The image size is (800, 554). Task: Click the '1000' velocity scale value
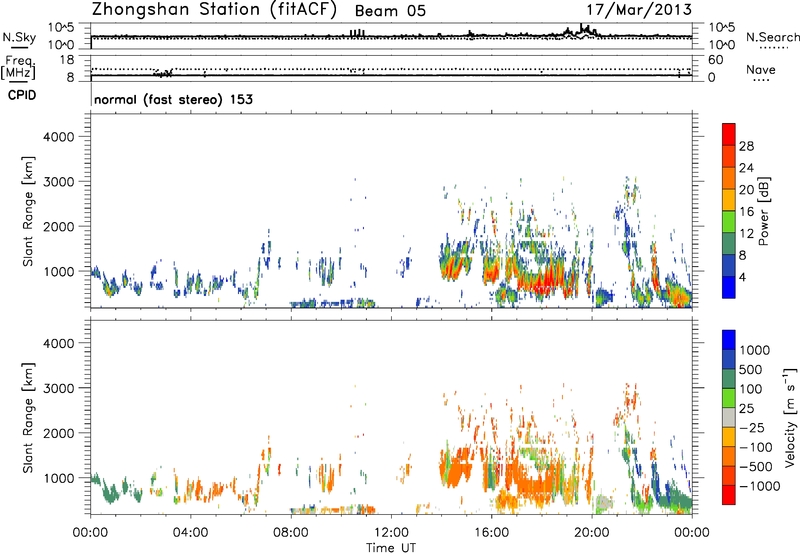point(755,350)
